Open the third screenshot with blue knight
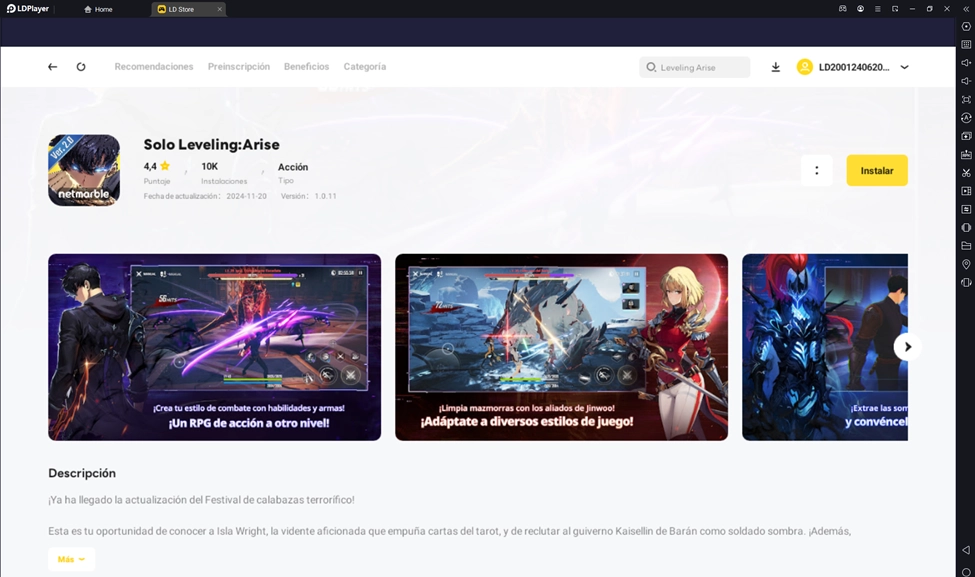The width and height of the screenshot is (975, 577). click(825, 347)
